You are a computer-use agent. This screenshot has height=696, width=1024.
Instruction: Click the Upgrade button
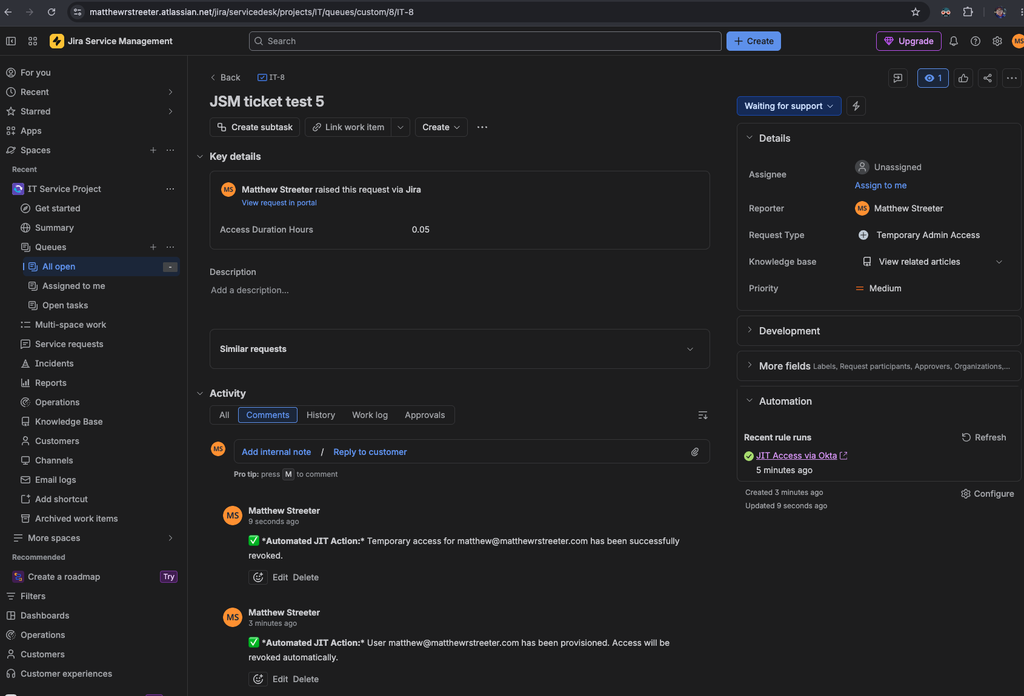click(x=908, y=41)
